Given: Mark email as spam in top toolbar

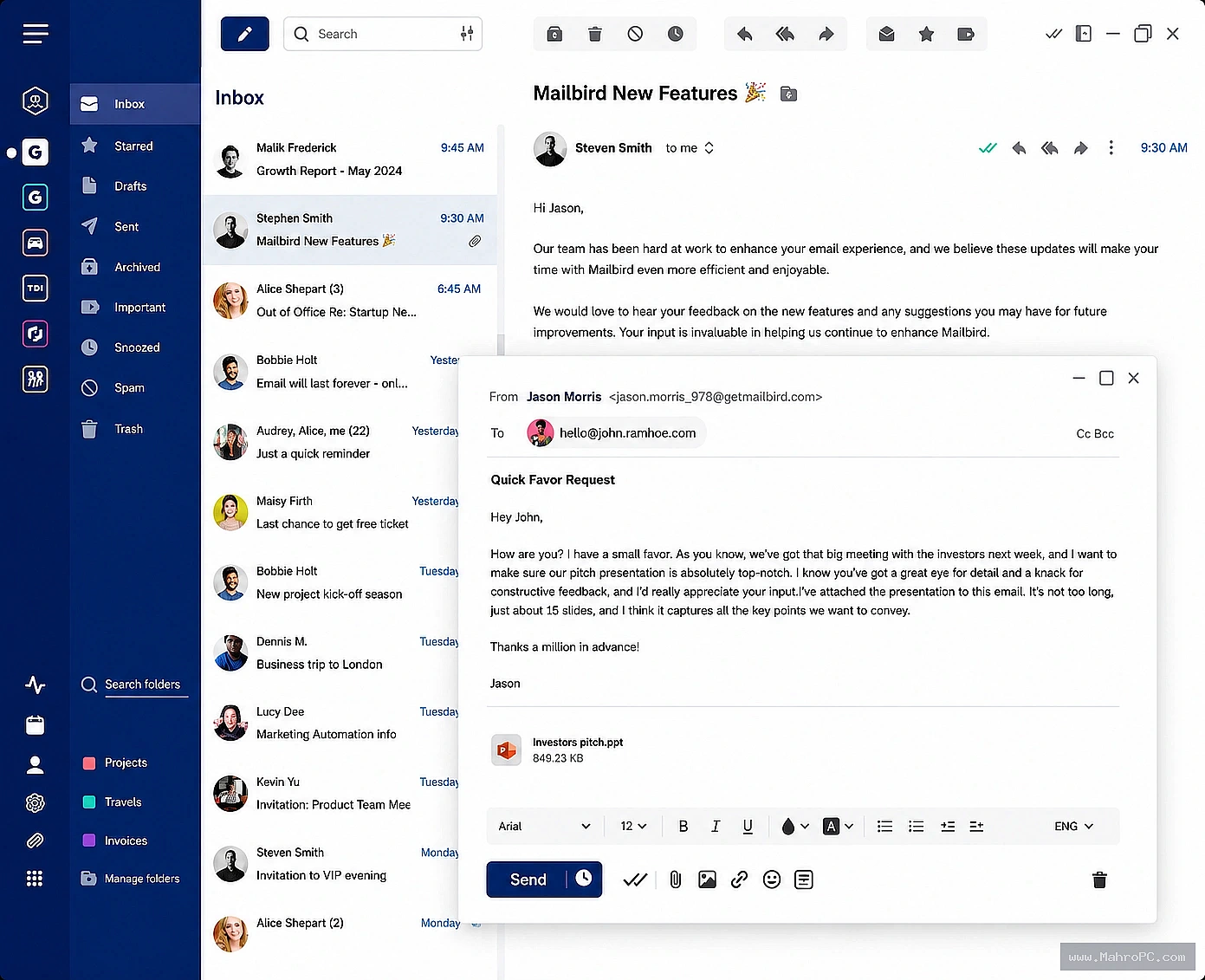Looking at the screenshot, I should point(635,34).
